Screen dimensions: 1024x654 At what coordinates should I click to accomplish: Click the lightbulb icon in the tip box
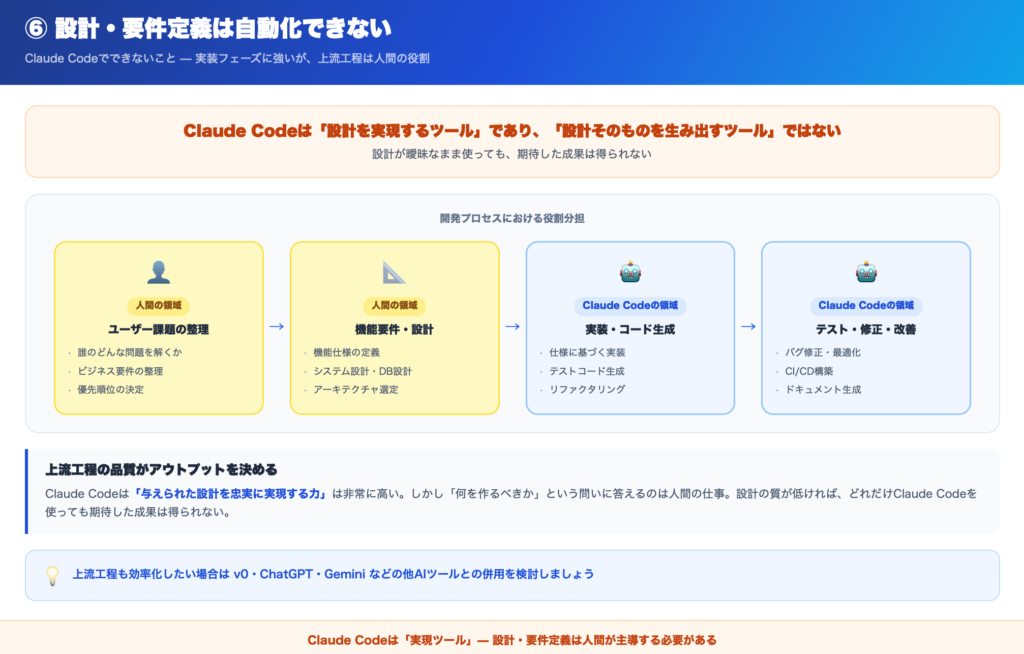tap(53, 575)
